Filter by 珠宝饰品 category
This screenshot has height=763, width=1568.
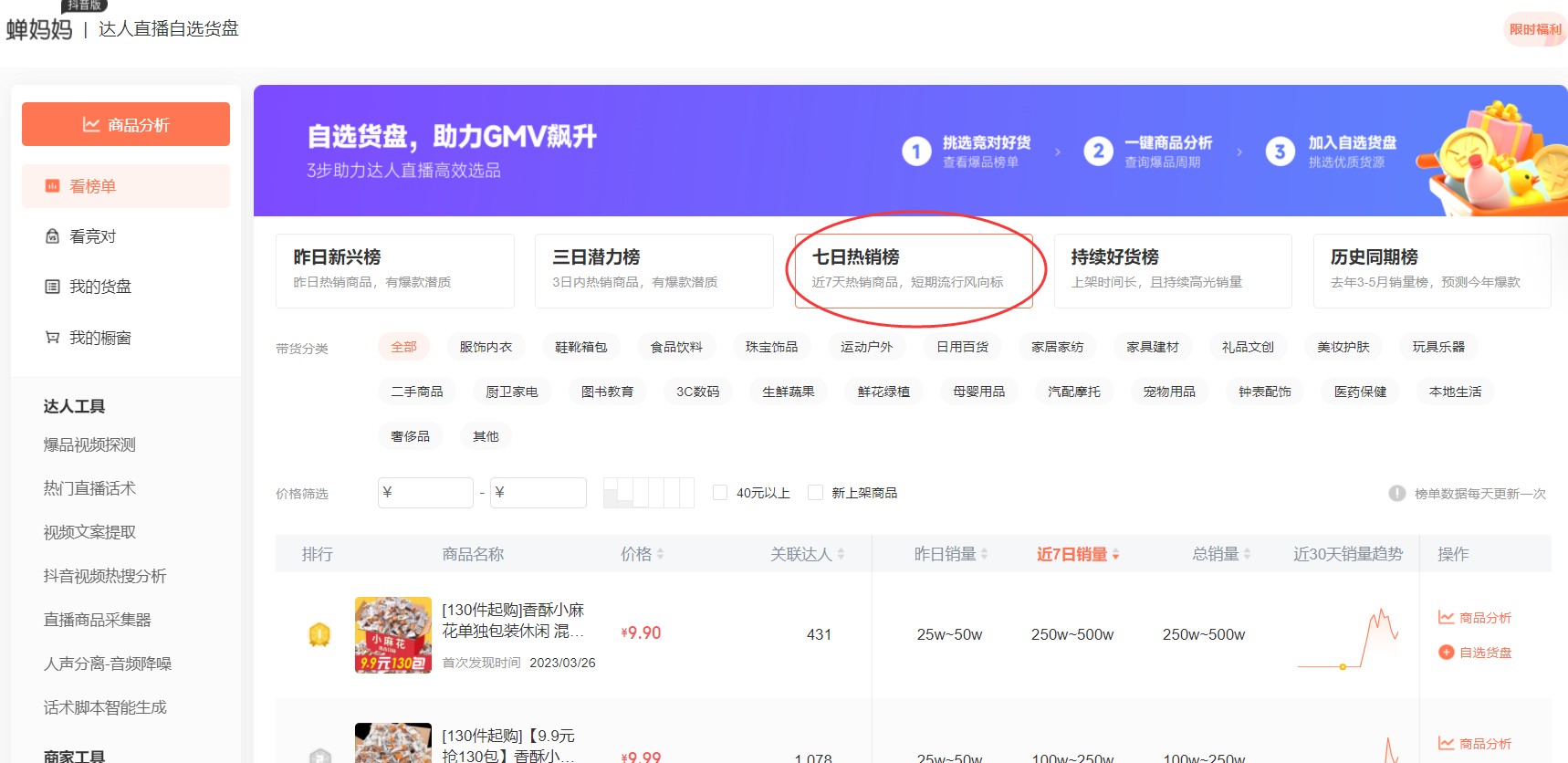[x=771, y=347]
